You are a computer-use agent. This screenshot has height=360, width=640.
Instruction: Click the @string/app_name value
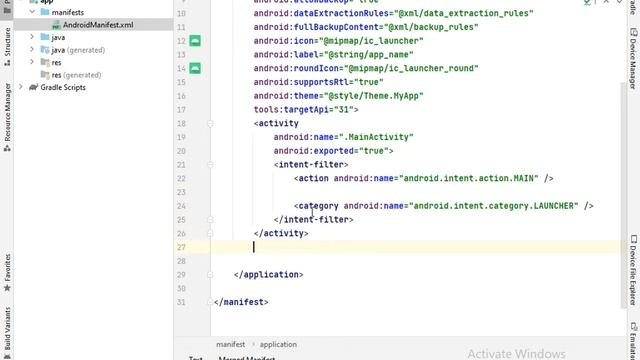click(369, 55)
